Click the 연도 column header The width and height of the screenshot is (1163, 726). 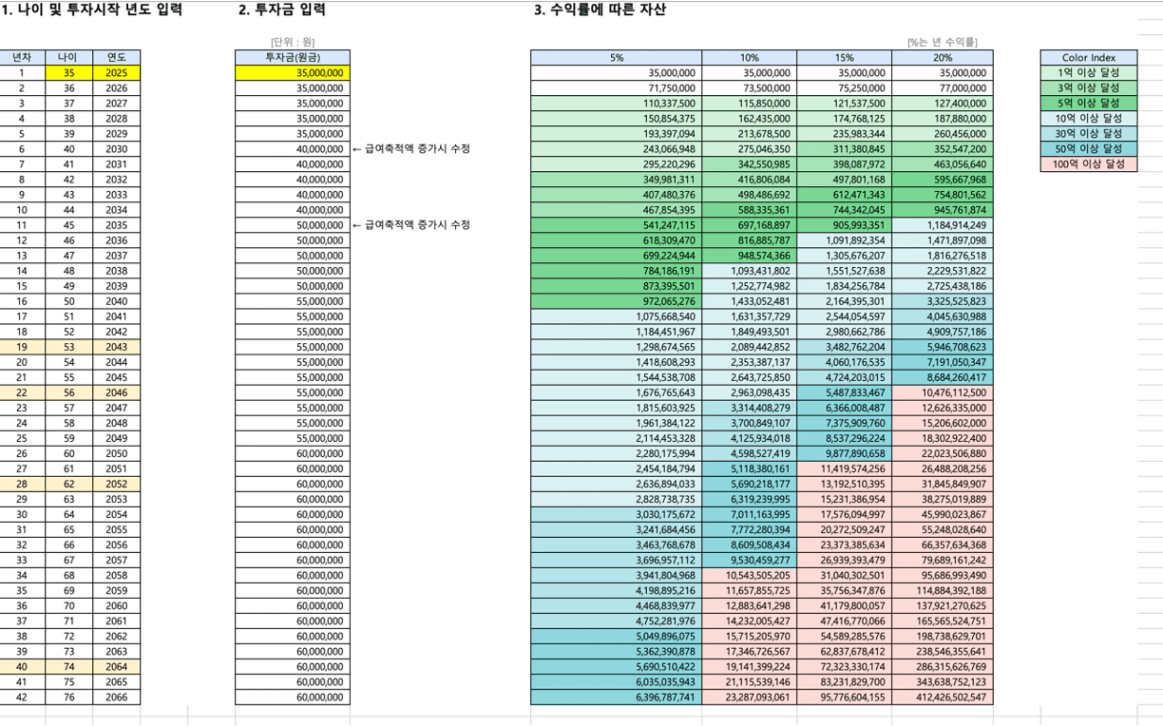116,57
